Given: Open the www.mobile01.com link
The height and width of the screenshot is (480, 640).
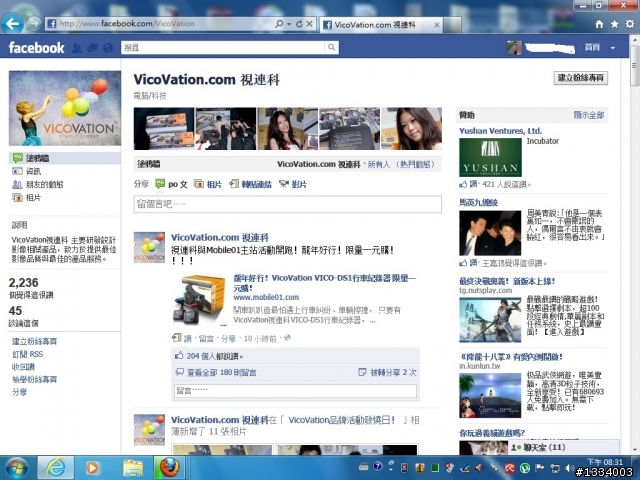Looking at the screenshot, I should pos(266,297).
